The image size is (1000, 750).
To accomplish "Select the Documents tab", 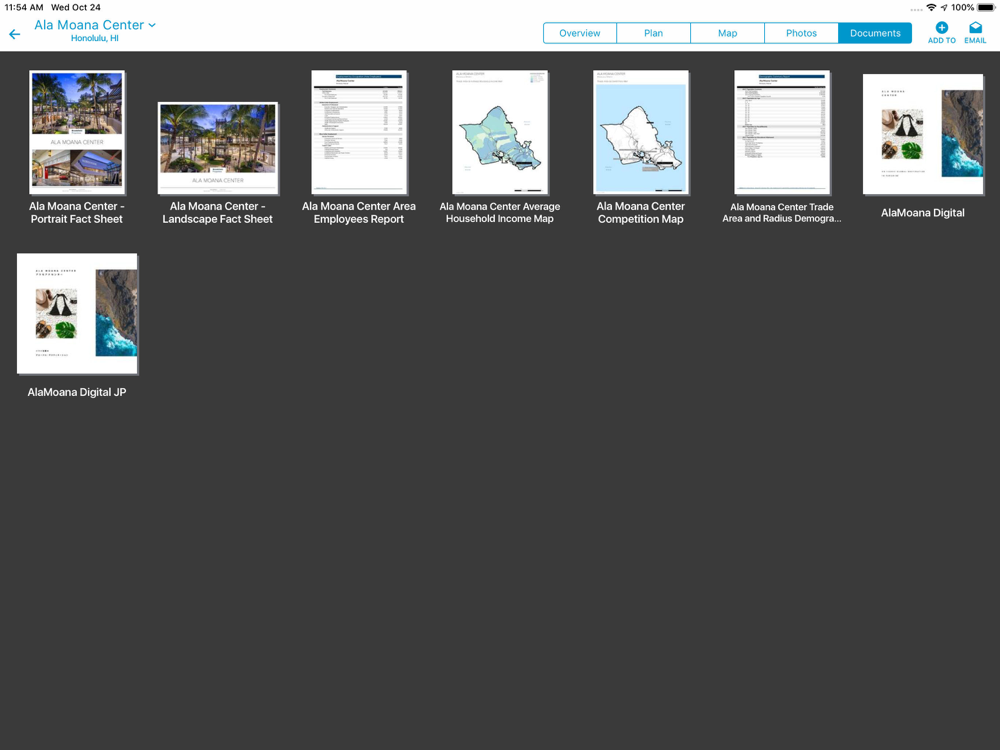I will pyautogui.click(x=875, y=33).
